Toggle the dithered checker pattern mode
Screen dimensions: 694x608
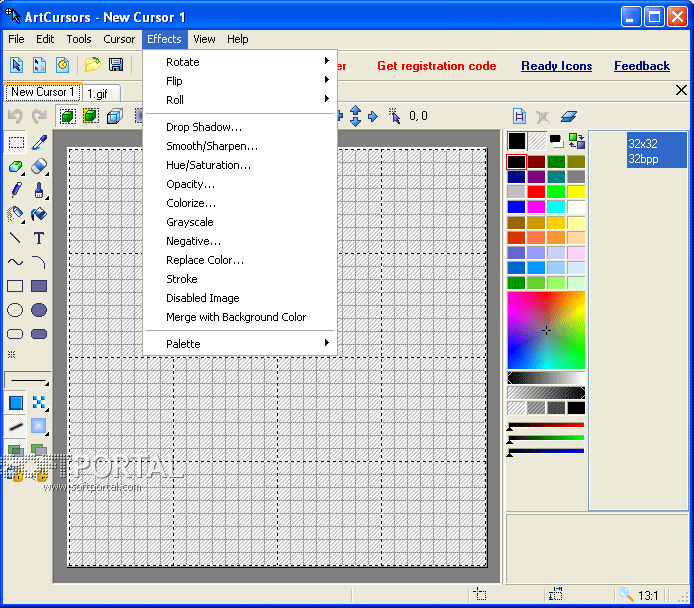[39, 403]
